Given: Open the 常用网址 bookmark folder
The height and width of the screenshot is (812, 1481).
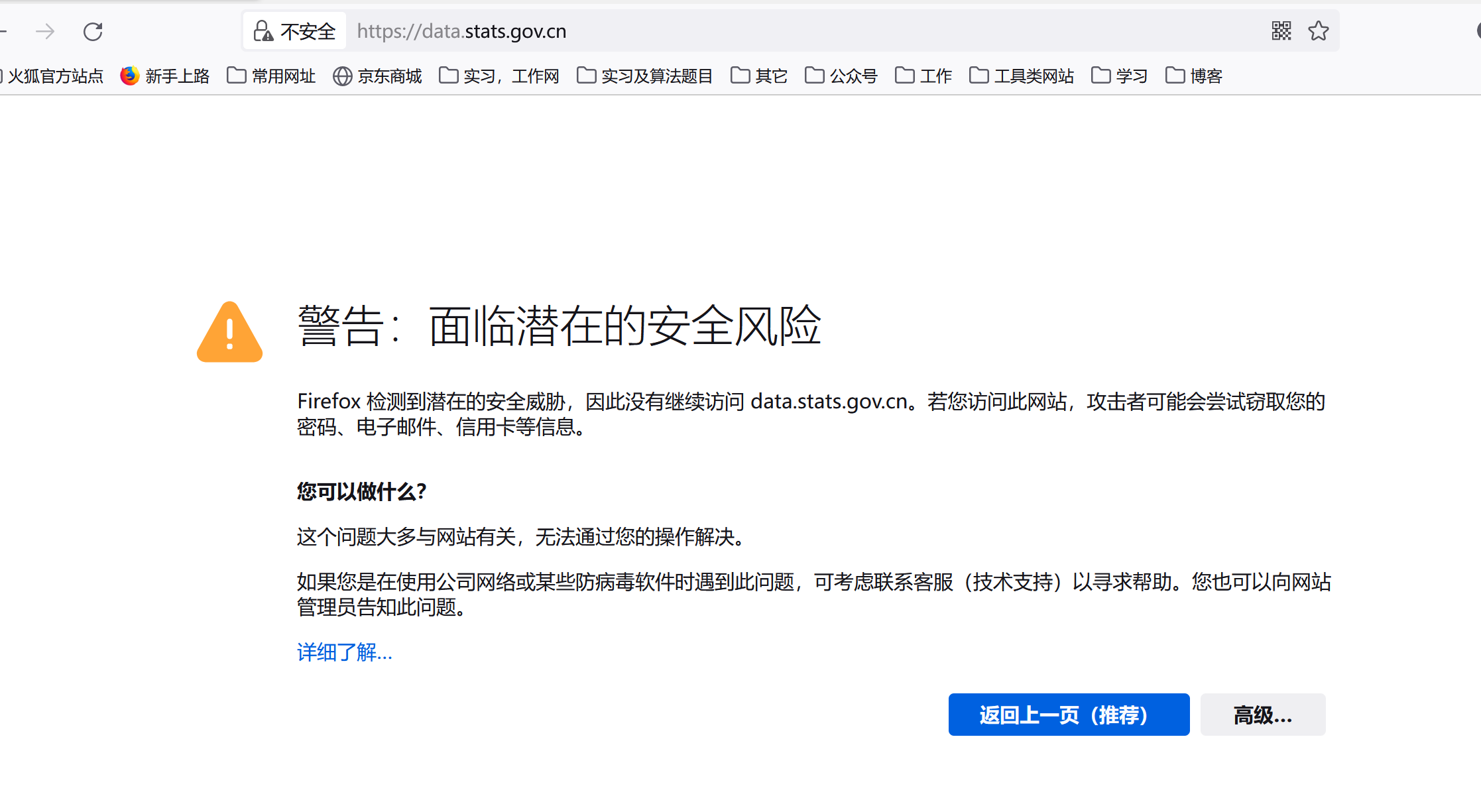Looking at the screenshot, I should point(271,76).
